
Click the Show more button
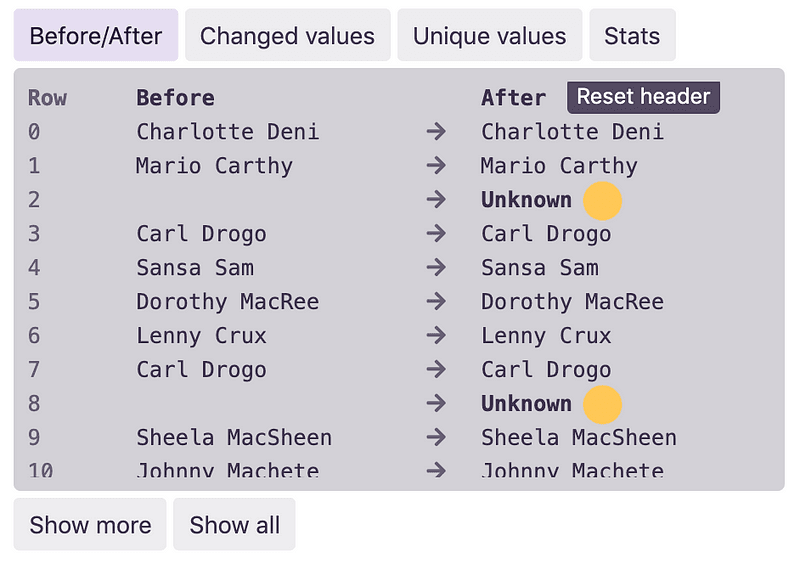[x=90, y=524]
